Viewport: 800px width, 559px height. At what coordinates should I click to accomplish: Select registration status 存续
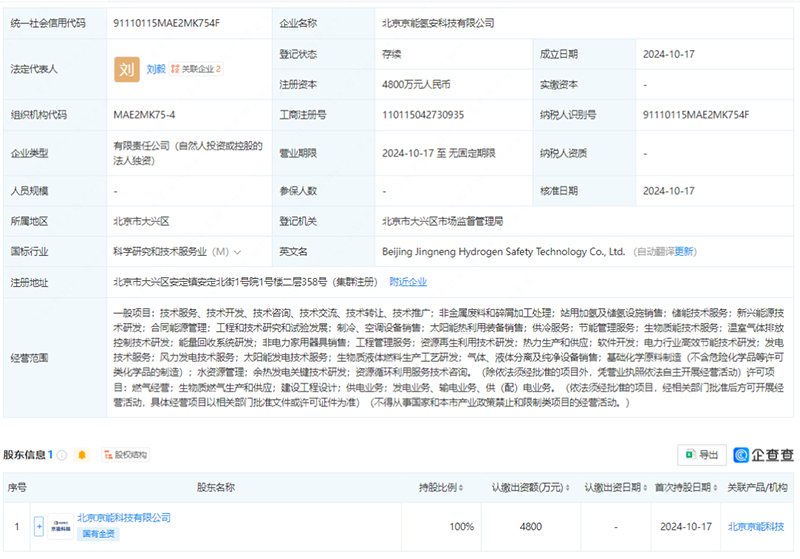click(x=391, y=54)
